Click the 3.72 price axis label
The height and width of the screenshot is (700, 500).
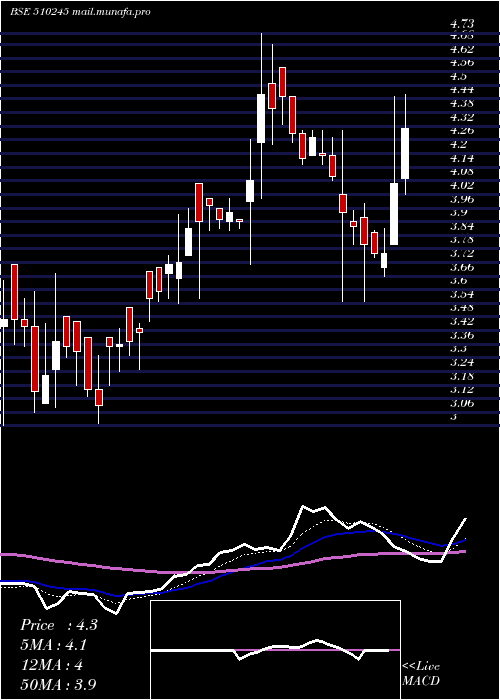click(462, 253)
